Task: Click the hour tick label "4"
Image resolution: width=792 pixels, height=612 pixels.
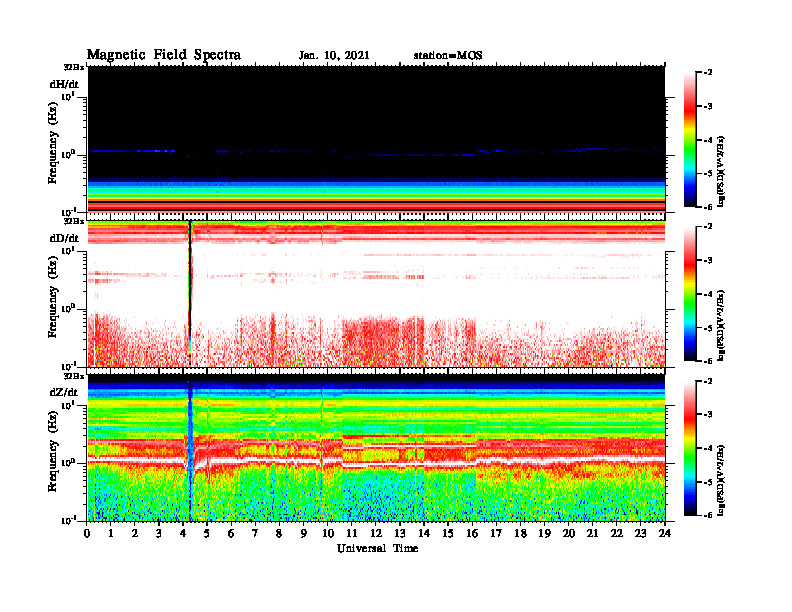Action: point(183,533)
